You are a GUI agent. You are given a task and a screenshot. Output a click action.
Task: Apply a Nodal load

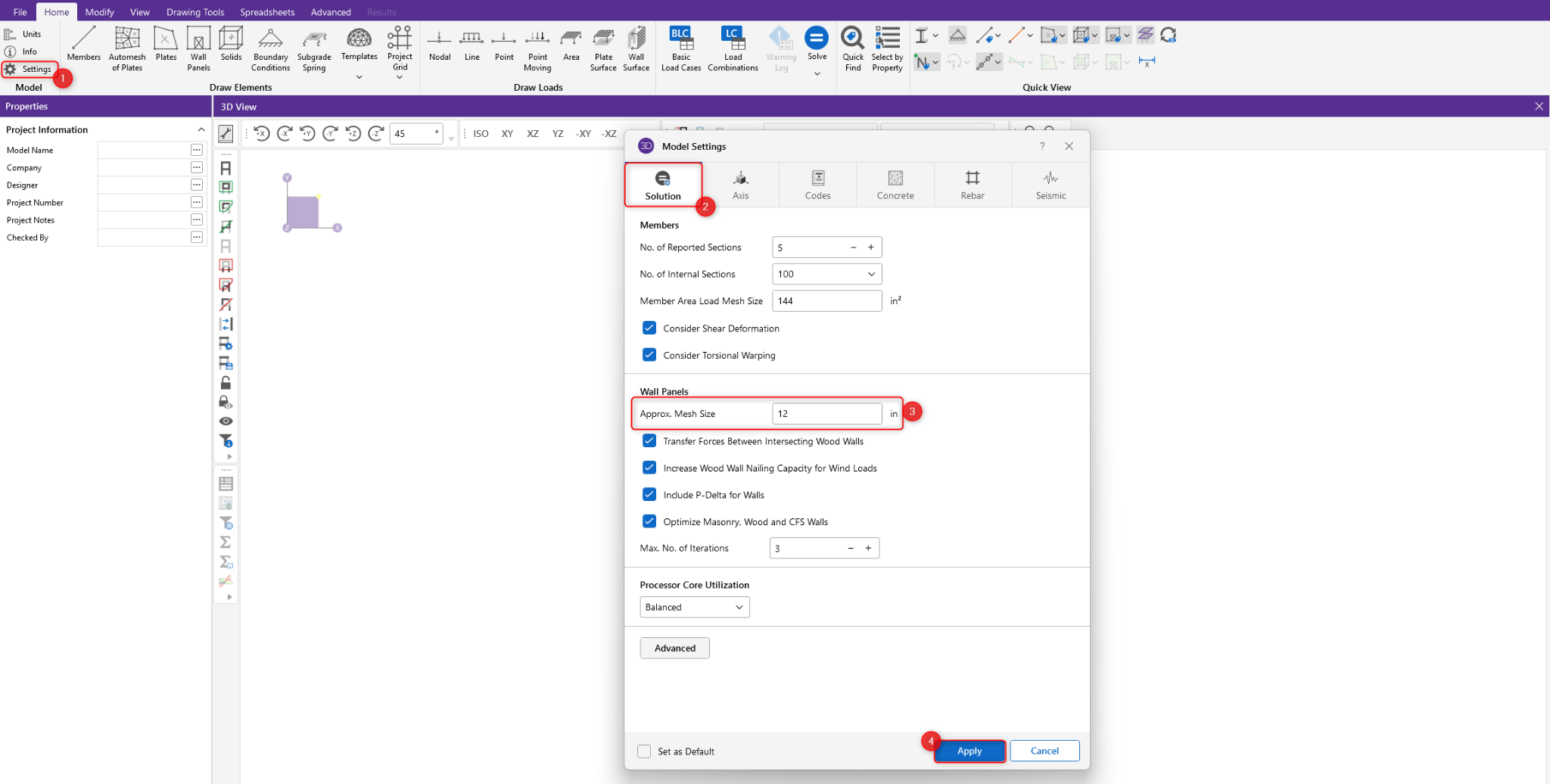(x=440, y=44)
